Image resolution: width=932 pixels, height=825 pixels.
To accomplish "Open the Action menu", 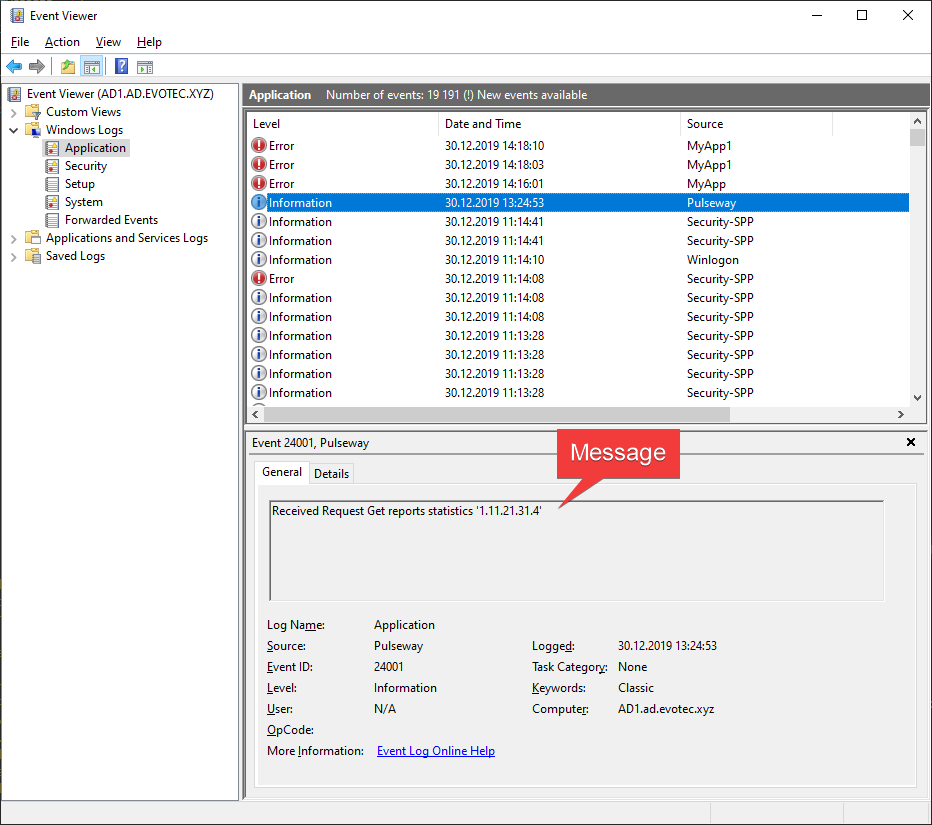I will pyautogui.click(x=62, y=42).
